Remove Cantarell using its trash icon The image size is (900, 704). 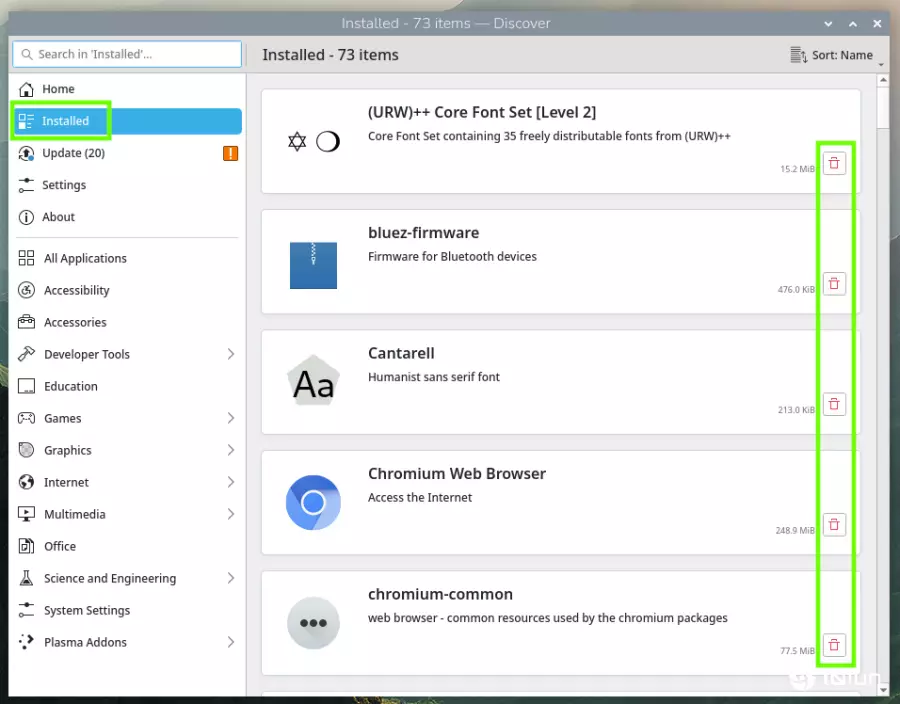coord(834,404)
